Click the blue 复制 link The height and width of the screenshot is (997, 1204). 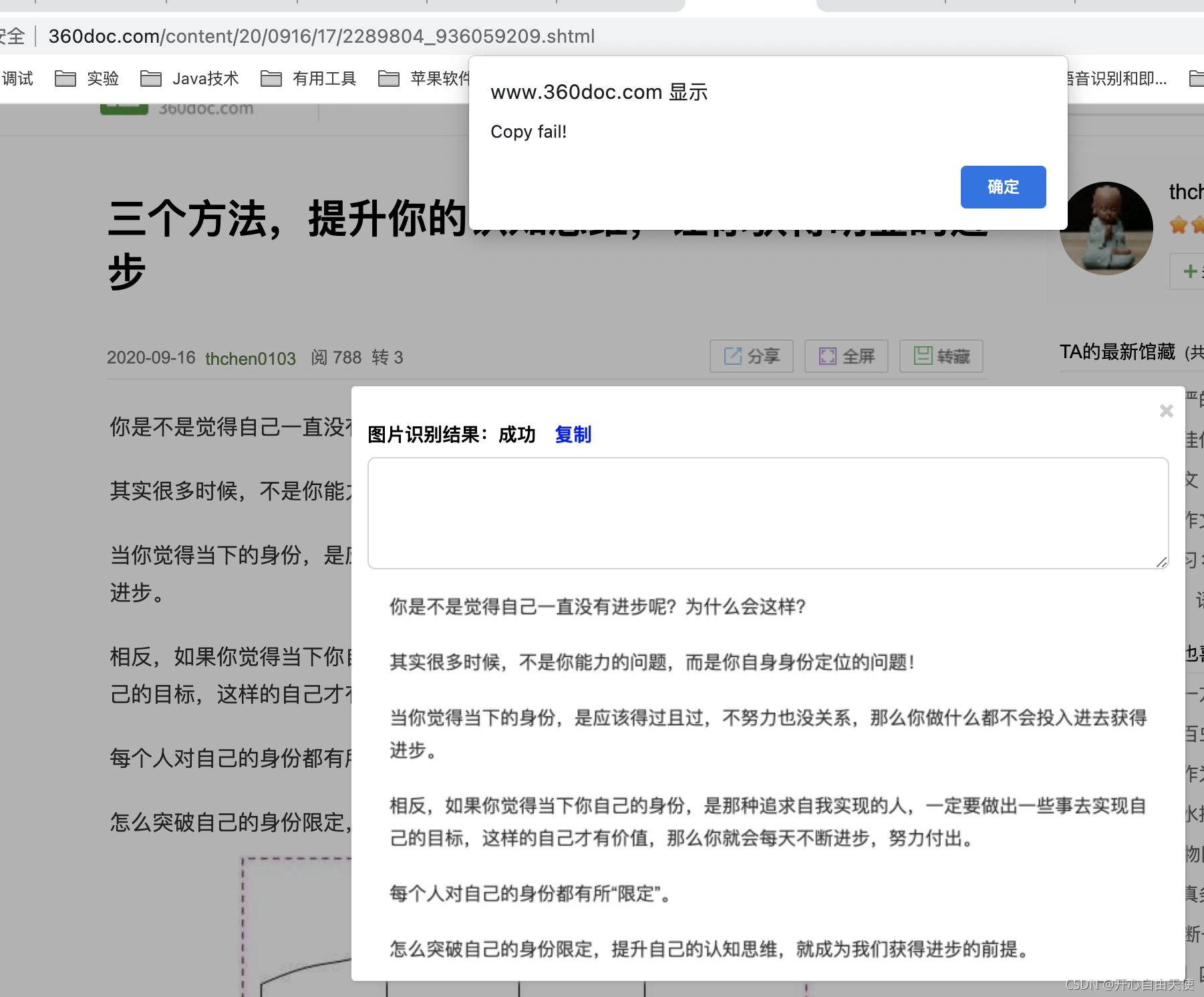(573, 434)
